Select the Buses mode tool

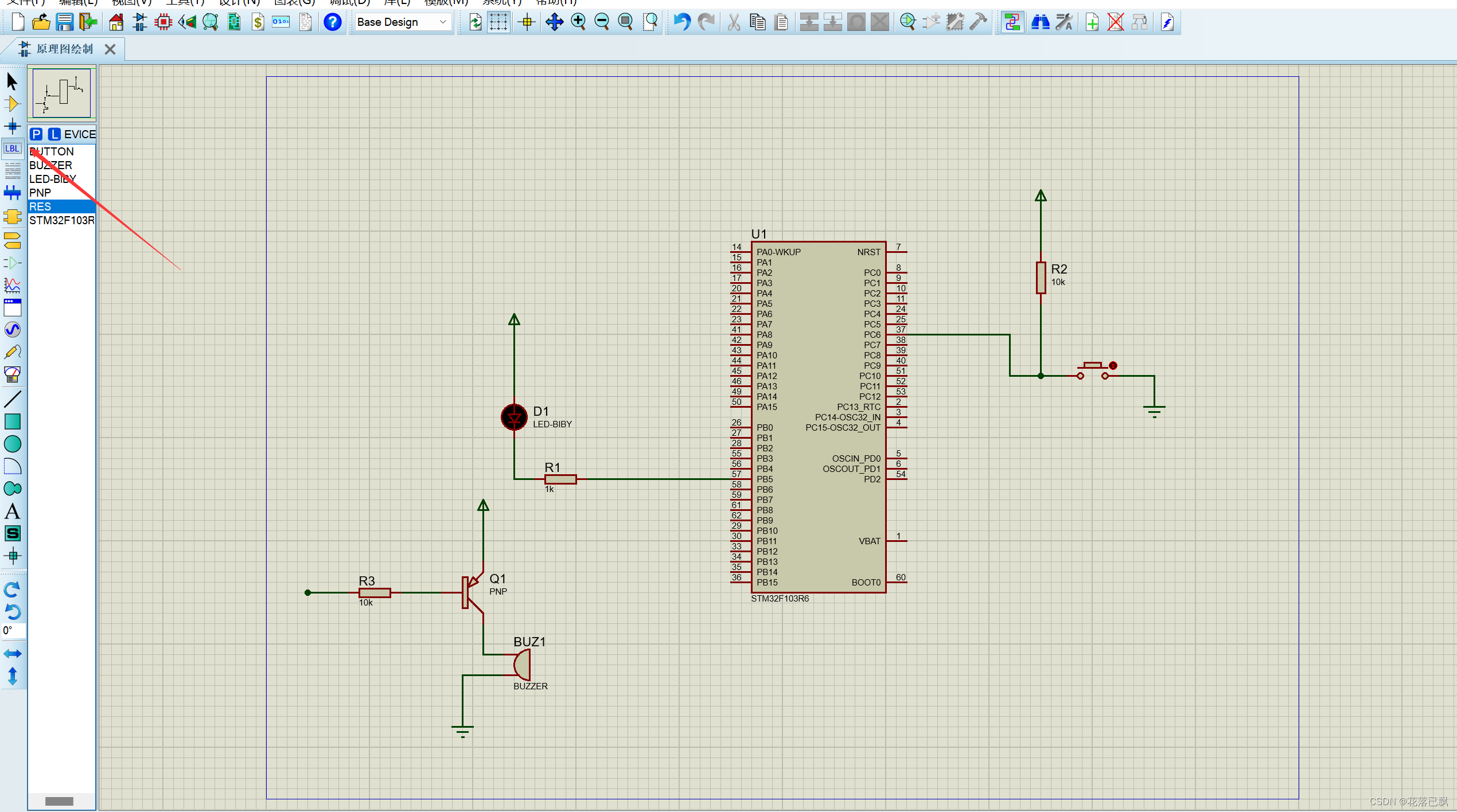pyautogui.click(x=12, y=193)
